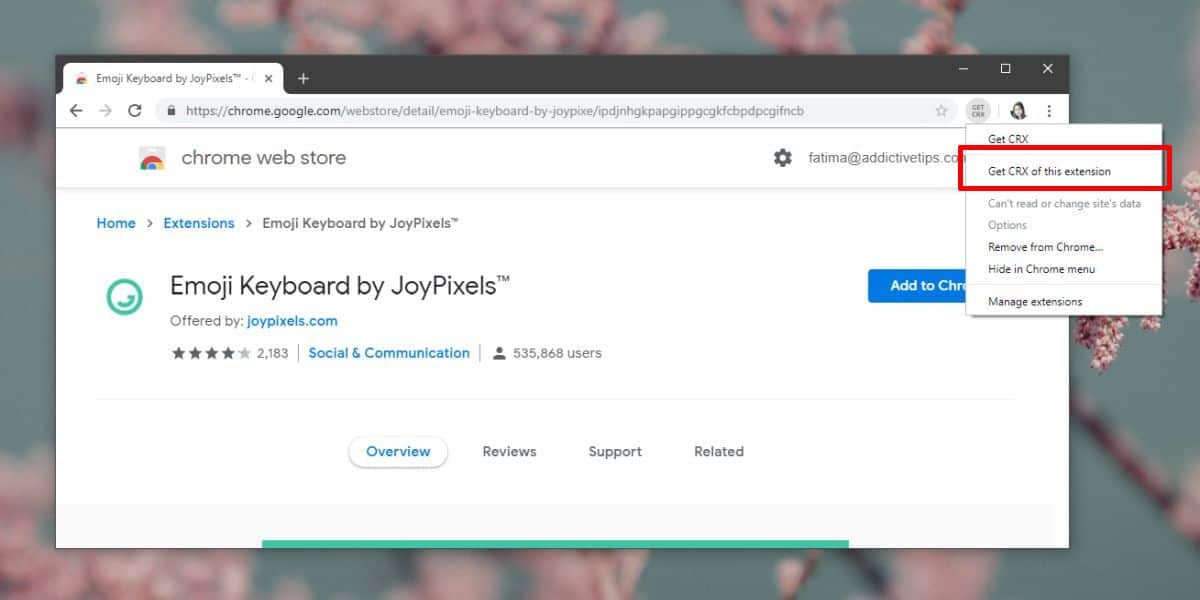Open the Chrome profile avatar
1200x600 pixels.
pos(1018,111)
